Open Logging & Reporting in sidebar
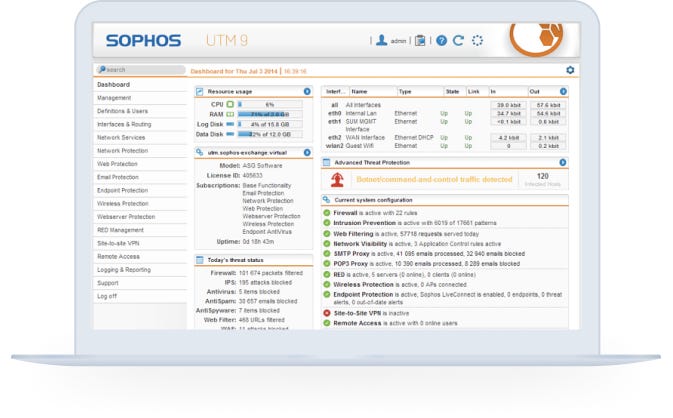This screenshot has width=673, height=418. tap(140, 270)
